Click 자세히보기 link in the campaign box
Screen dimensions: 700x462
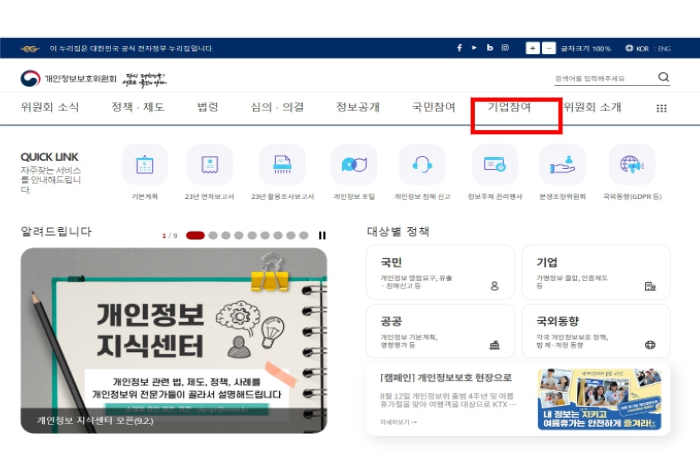(x=398, y=422)
